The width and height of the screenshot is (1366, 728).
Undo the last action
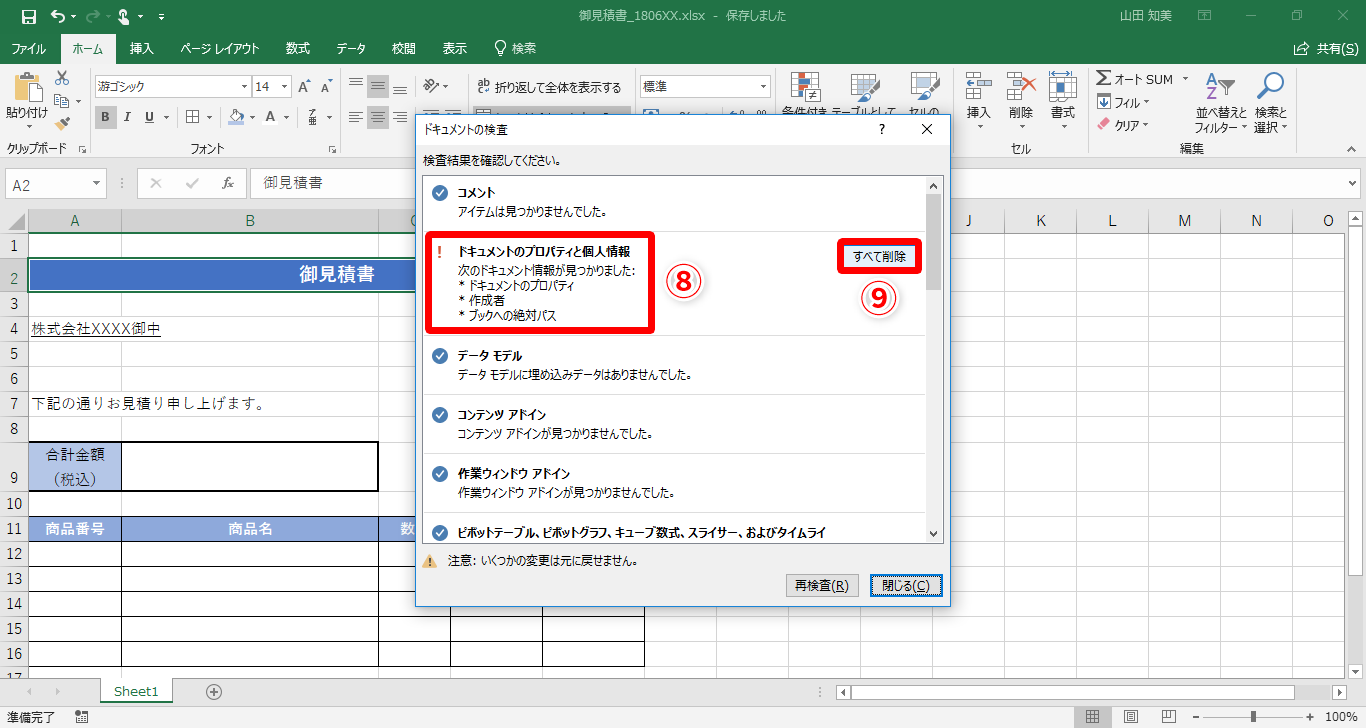[x=58, y=16]
